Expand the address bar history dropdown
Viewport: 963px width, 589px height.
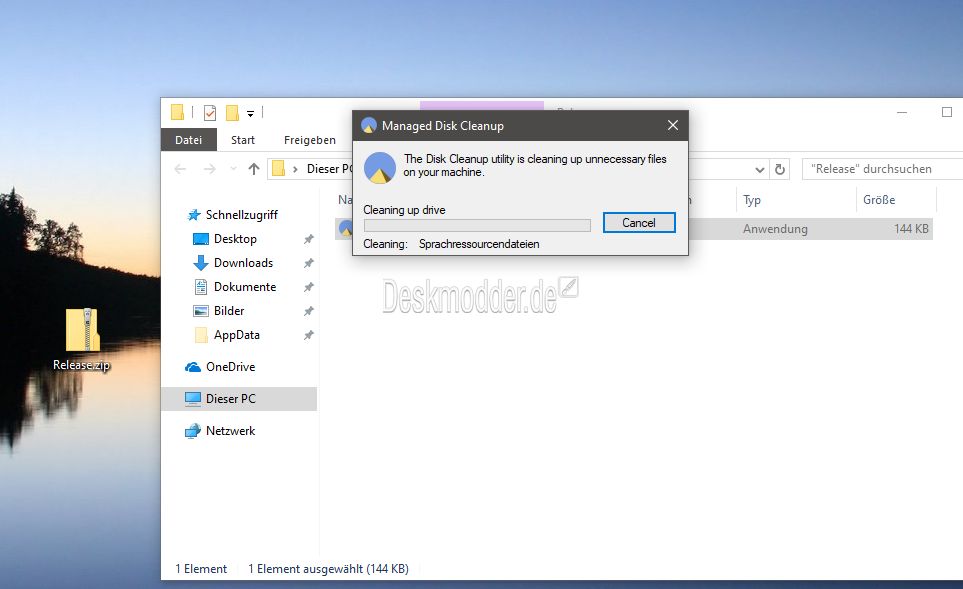point(759,170)
